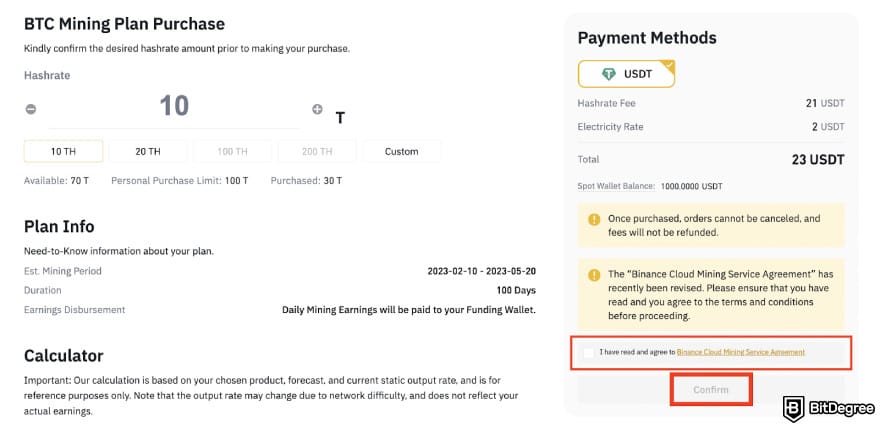Viewport: 880px width, 428px height.
Task: Click the Available 70 T text
Action: pyautogui.click(x=56, y=181)
